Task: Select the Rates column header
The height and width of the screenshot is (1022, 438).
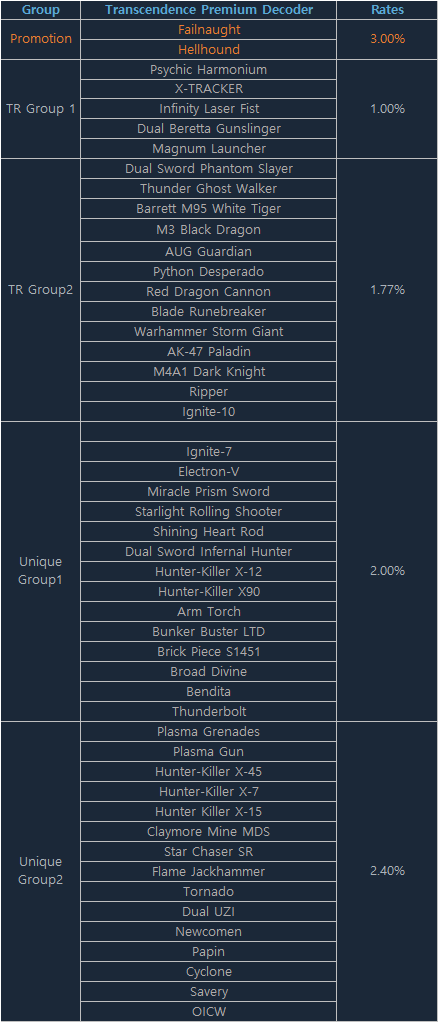Action: point(388,10)
